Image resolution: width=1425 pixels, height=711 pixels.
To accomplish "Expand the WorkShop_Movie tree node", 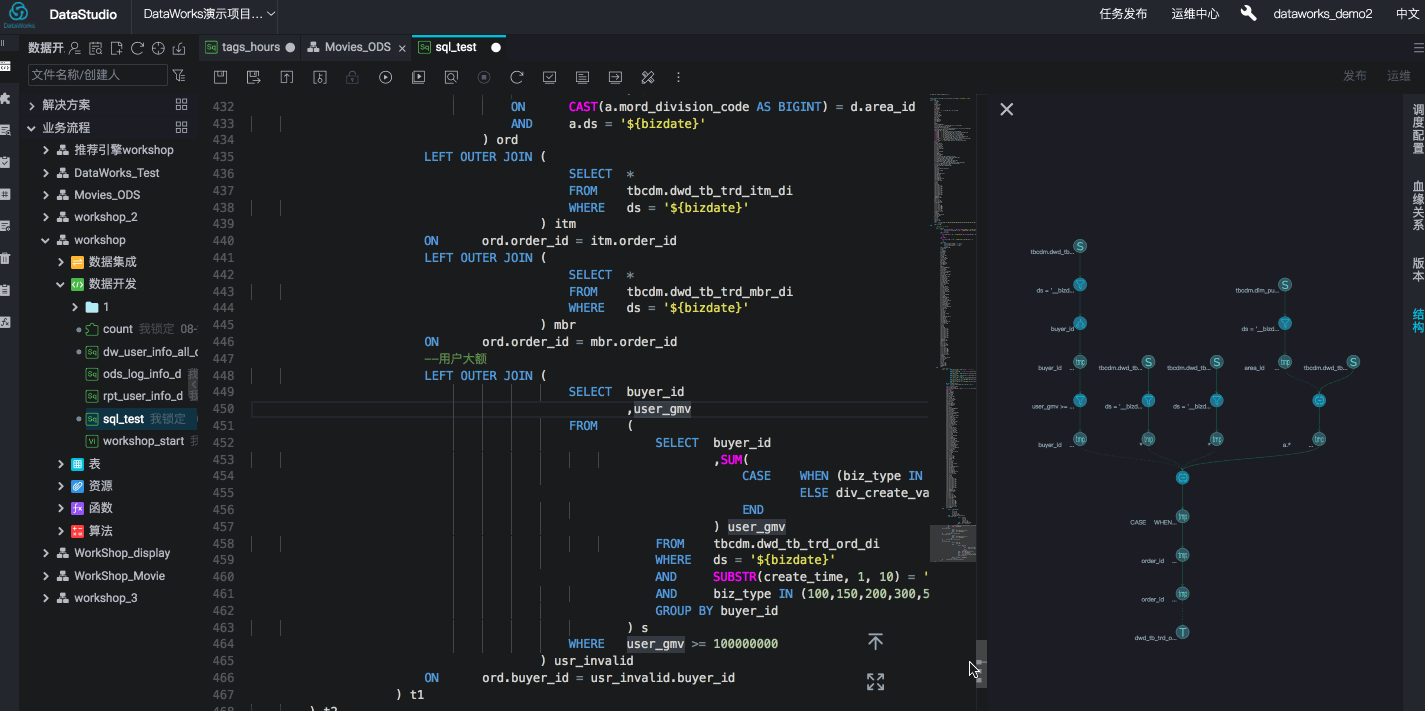I will tap(46, 576).
